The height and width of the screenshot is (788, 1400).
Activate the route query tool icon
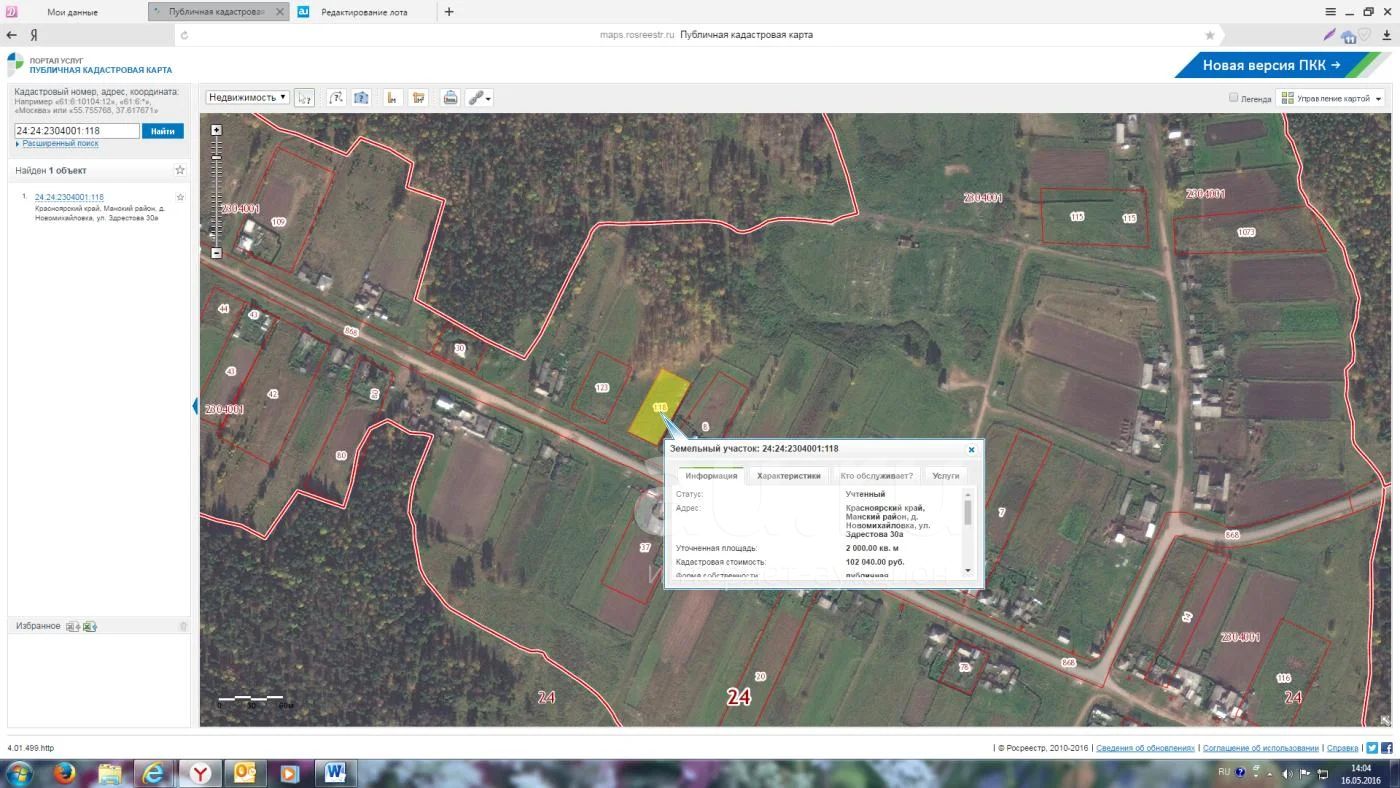tap(335, 98)
